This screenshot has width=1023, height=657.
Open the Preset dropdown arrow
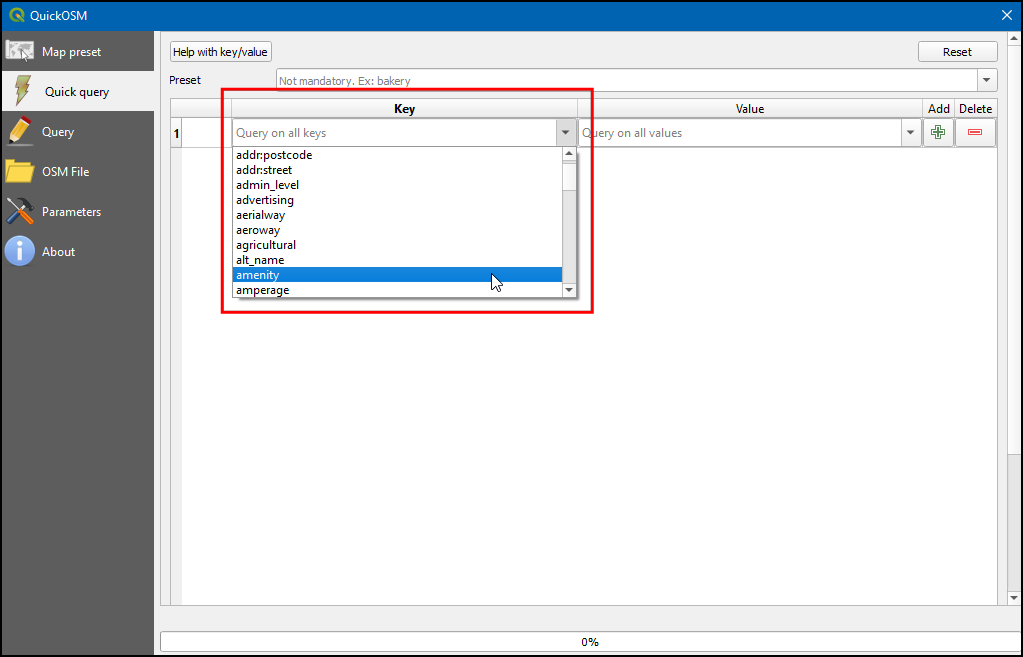[x=987, y=80]
